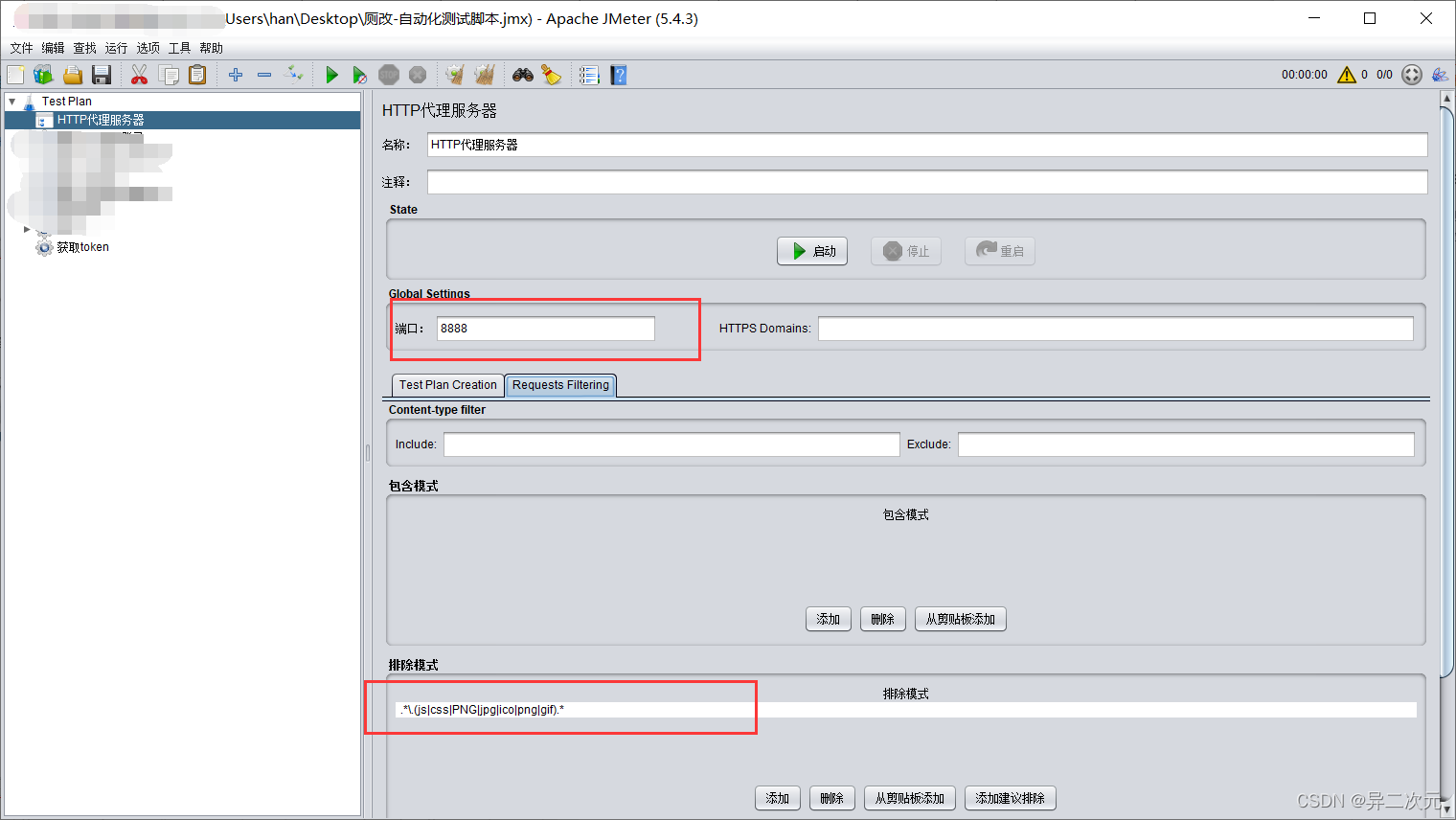1456x820 pixels.
Task: Click the 名称 name input field
Action: click(927, 145)
